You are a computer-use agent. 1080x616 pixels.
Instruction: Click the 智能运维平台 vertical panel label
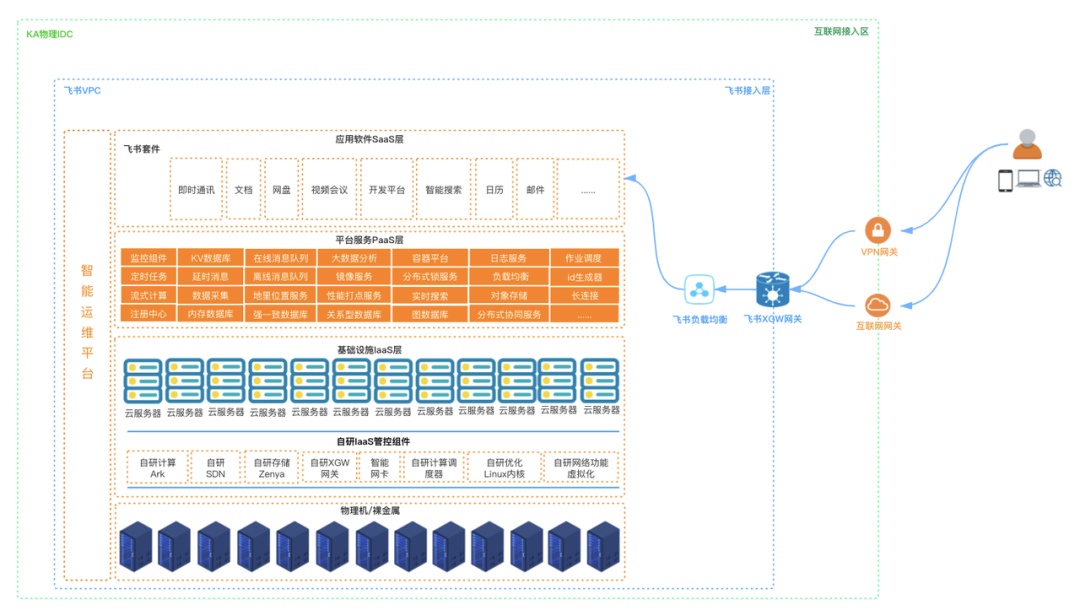(x=87, y=321)
